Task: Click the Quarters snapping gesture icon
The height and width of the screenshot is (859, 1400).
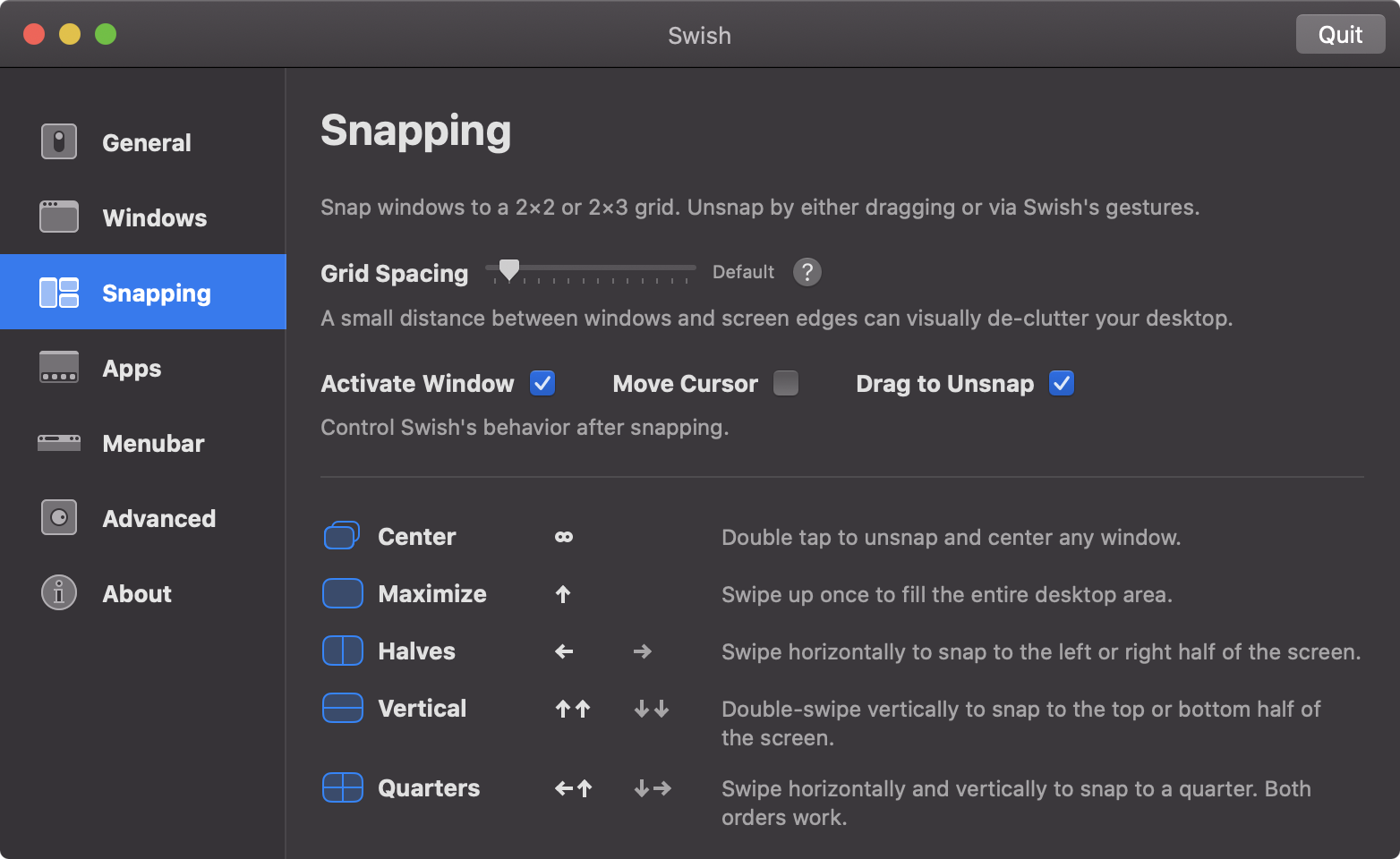Action: pos(342,787)
